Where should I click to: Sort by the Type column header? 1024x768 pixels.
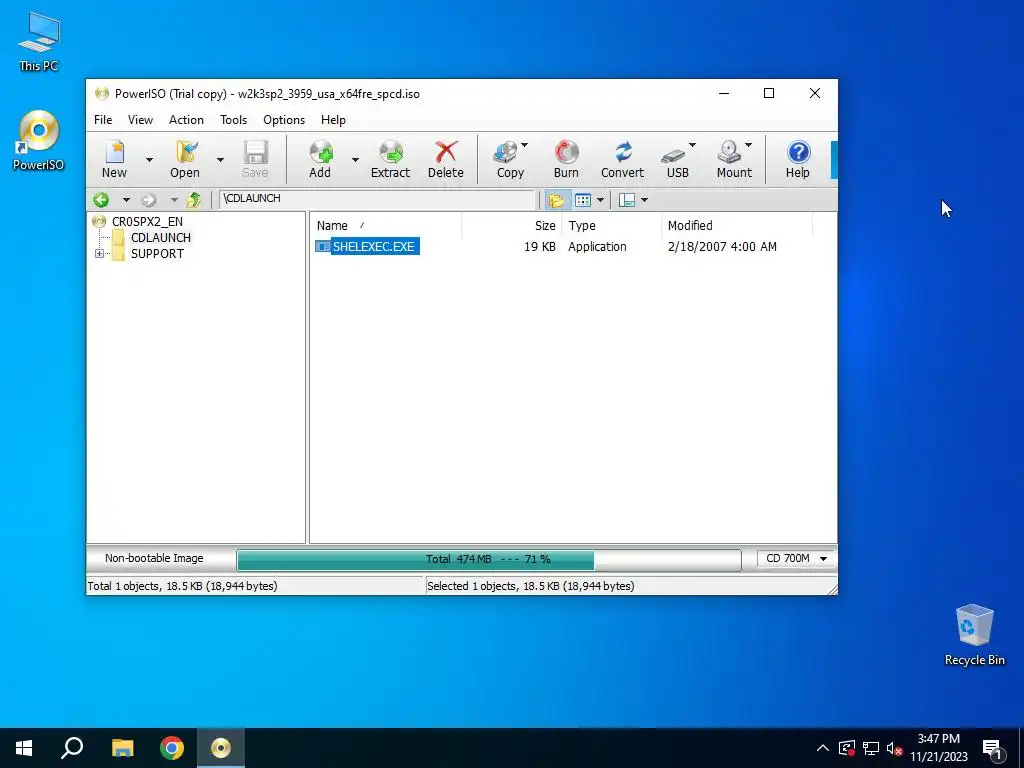coord(611,226)
